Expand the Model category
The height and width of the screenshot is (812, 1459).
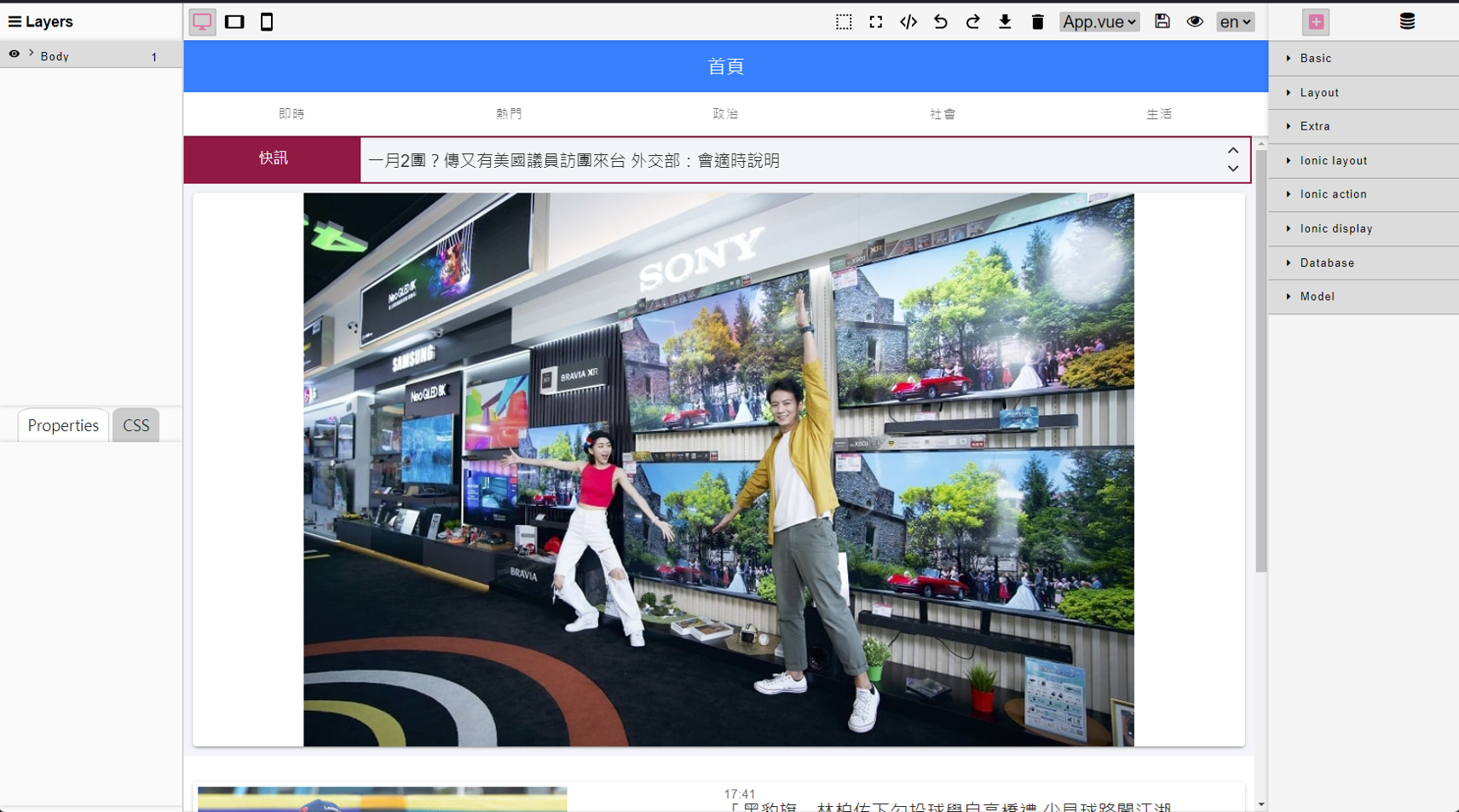[1364, 297]
